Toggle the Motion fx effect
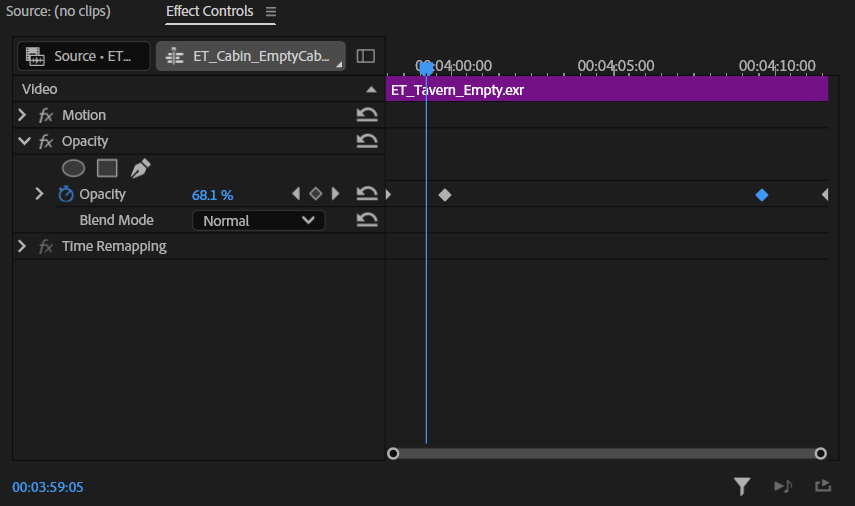Image resolution: width=855 pixels, height=506 pixels. (46, 115)
